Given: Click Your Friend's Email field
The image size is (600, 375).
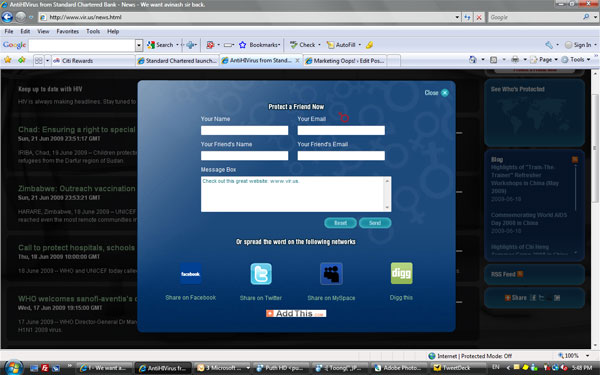Looking at the screenshot, I should point(341,155).
